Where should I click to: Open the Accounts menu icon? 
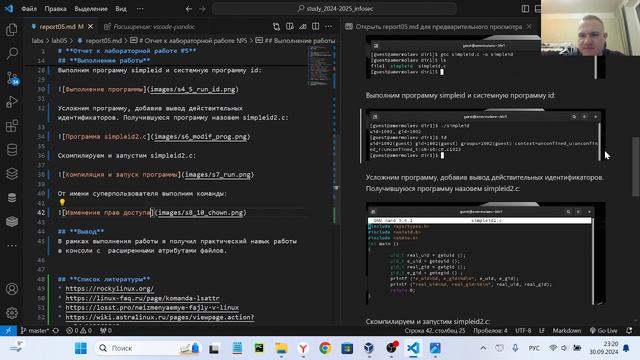[12, 289]
